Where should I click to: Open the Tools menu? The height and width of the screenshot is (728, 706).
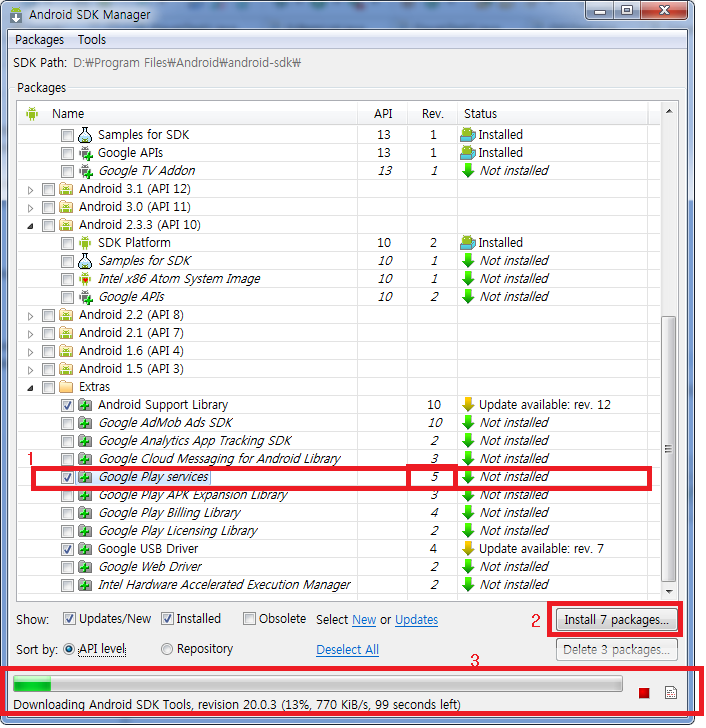[x=92, y=40]
